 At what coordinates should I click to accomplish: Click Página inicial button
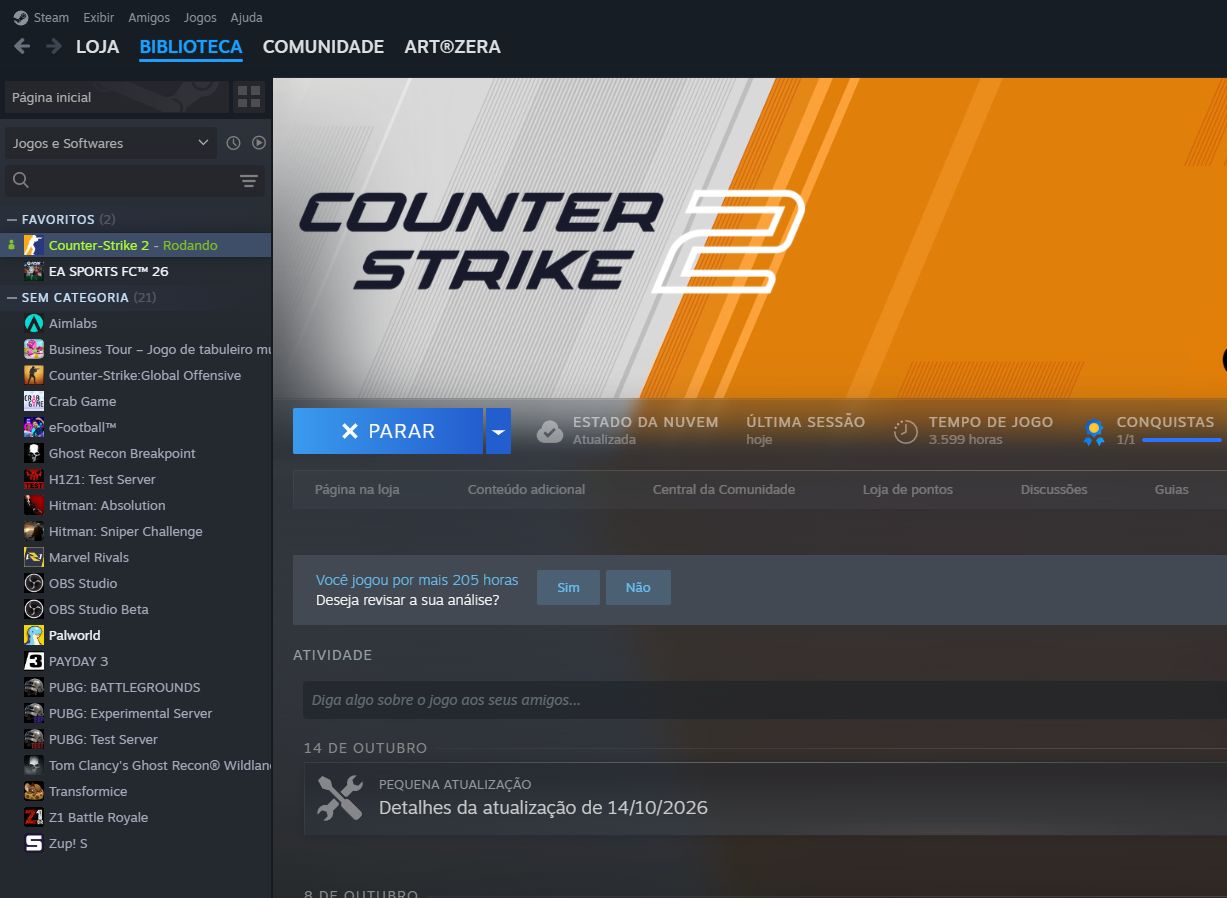click(117, 97)
